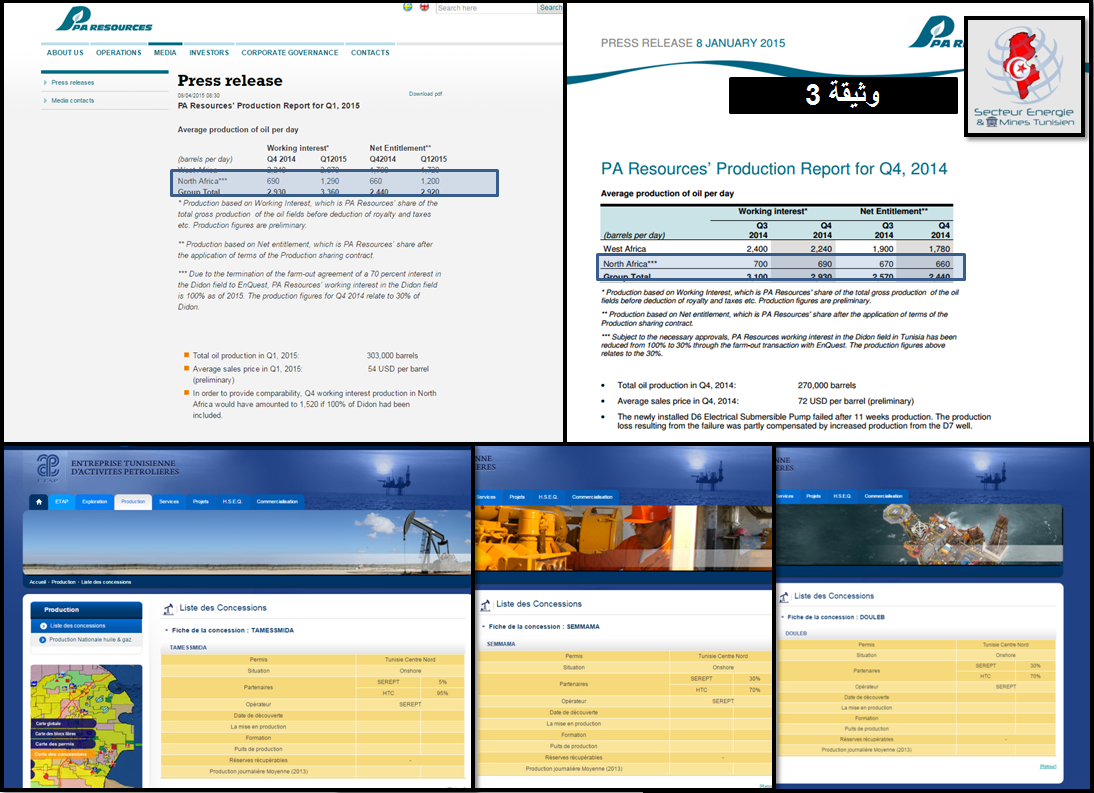Open the OPERATIONS menu

coord(119,52)
